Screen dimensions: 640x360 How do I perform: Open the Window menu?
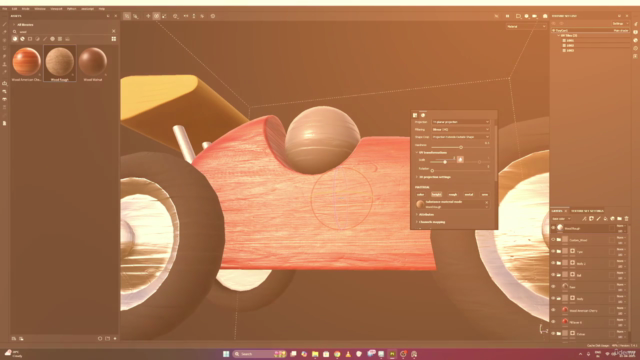pyautogui.click(x=40, y=9)
